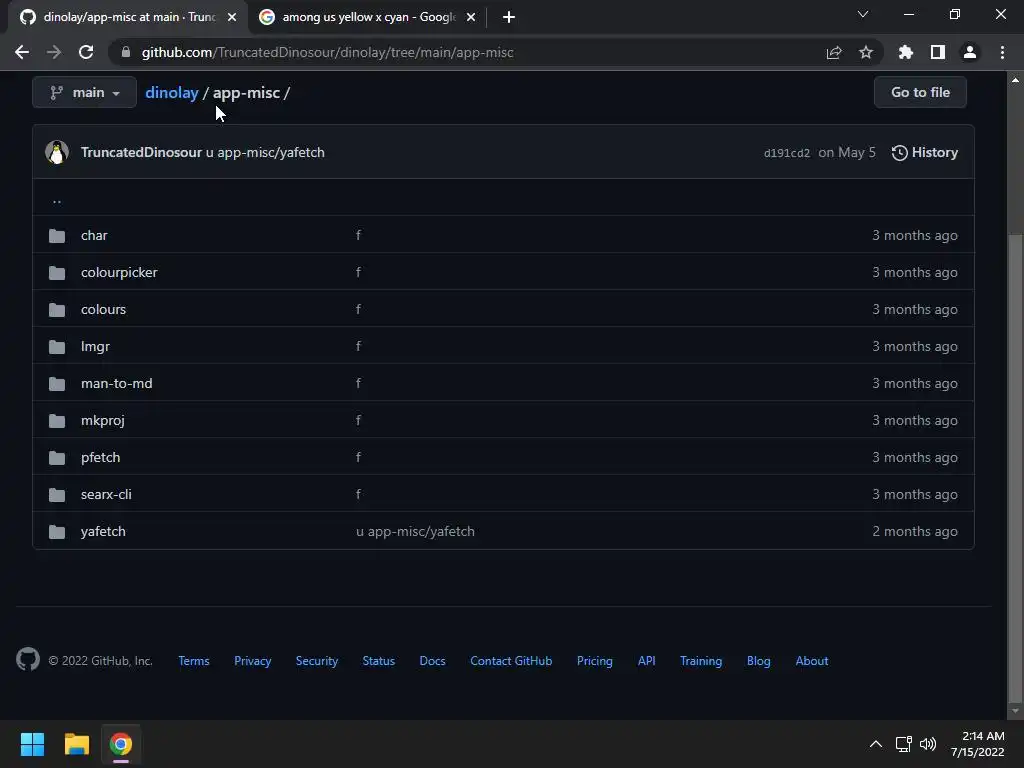
Task: Toggle the browser side panel icon
Action: pyautogui.click(x=938, y=52)
